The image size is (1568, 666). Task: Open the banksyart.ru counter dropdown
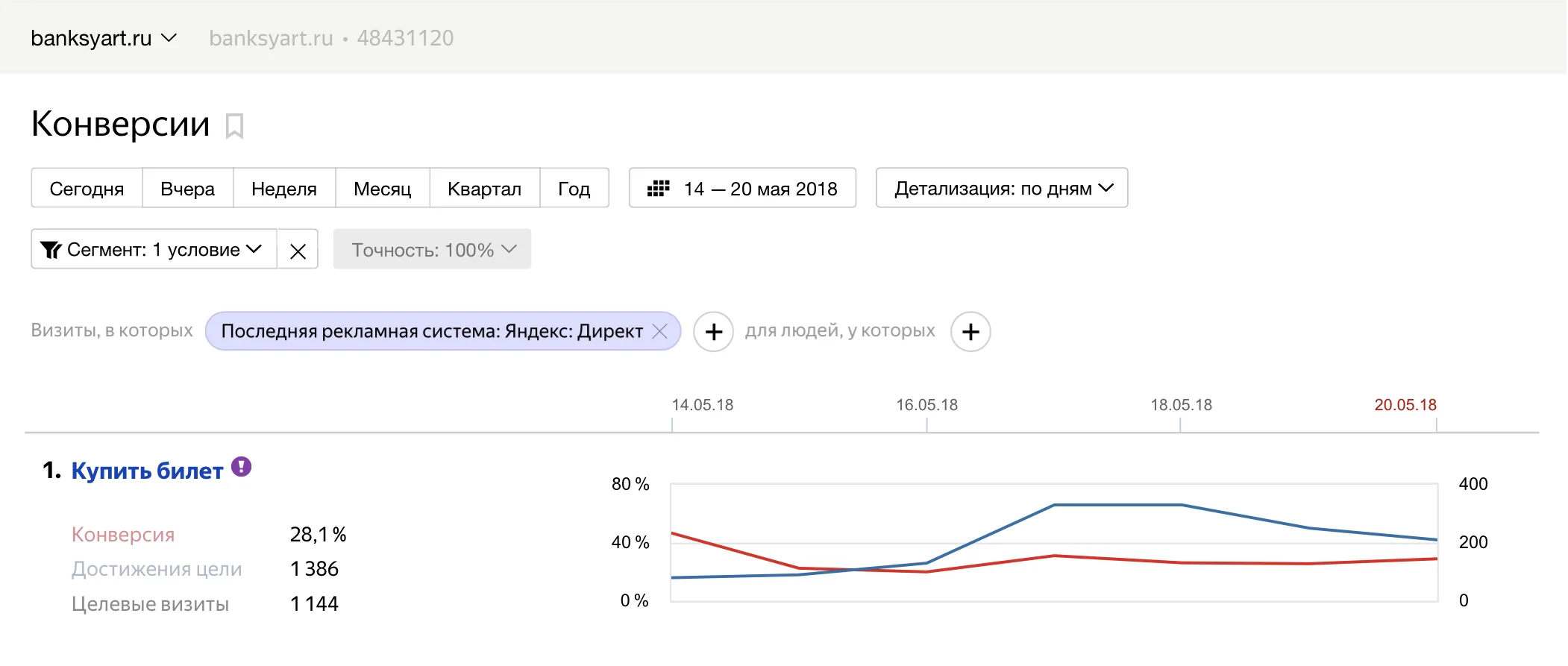pos(104,38)
